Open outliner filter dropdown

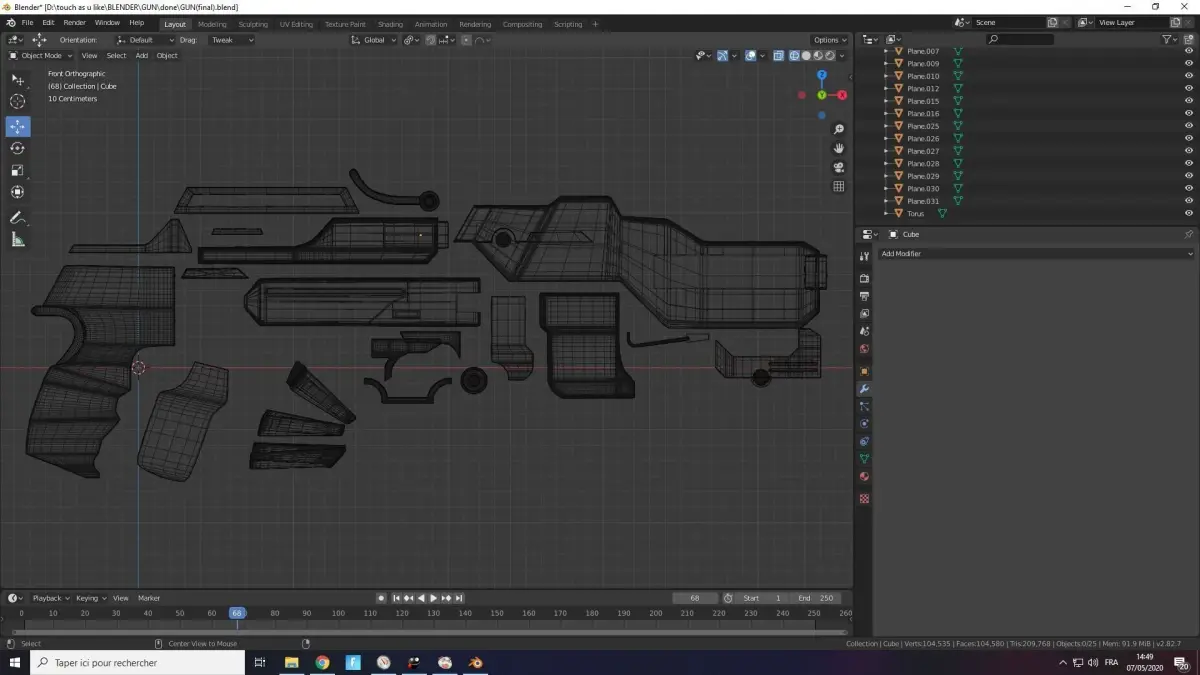[1172, 39]
